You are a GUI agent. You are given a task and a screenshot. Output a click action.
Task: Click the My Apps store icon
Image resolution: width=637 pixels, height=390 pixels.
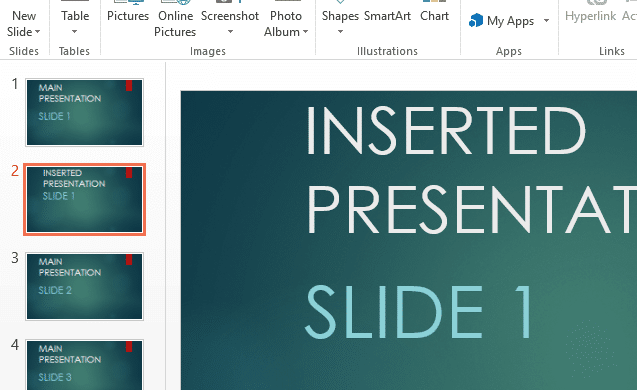476,20
